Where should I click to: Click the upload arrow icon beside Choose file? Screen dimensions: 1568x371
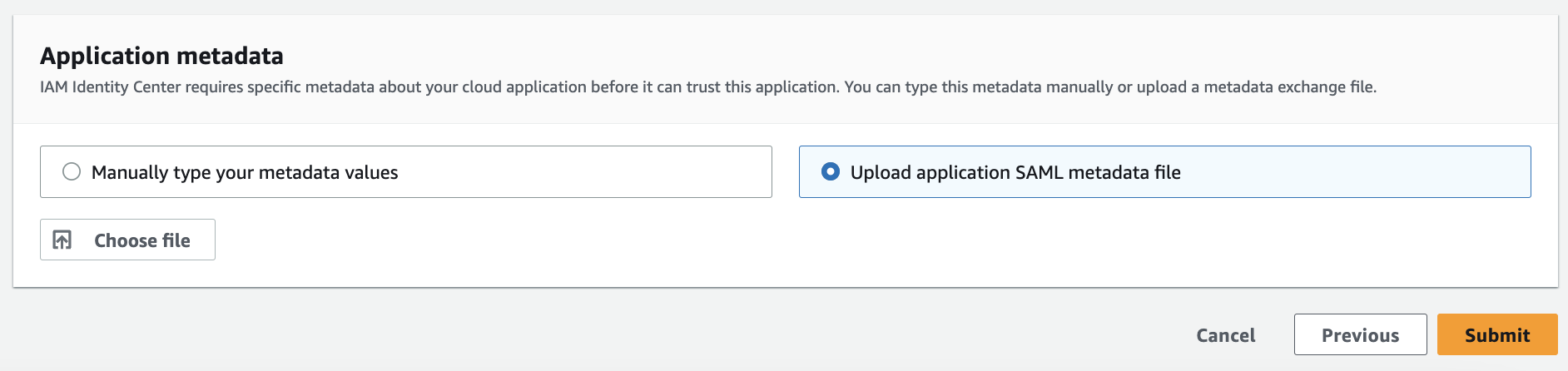[62, 240]
